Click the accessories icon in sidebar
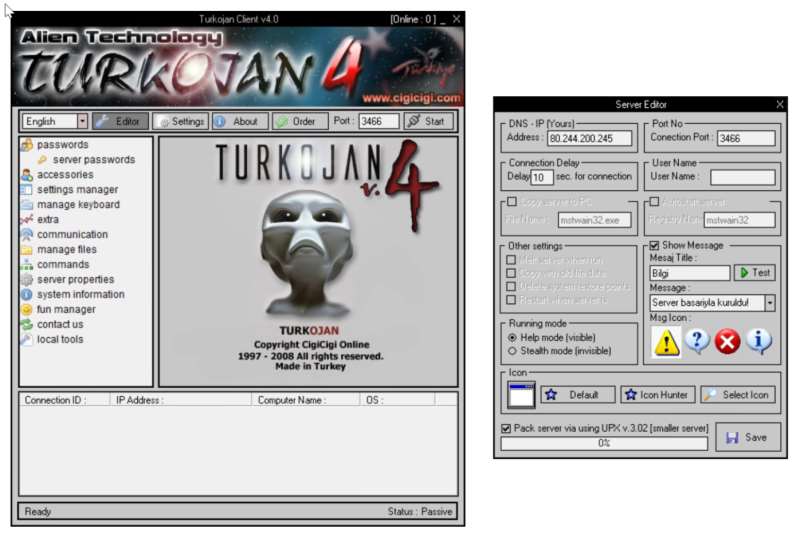The height and width of the screenshot is (539, 800). 27,175
